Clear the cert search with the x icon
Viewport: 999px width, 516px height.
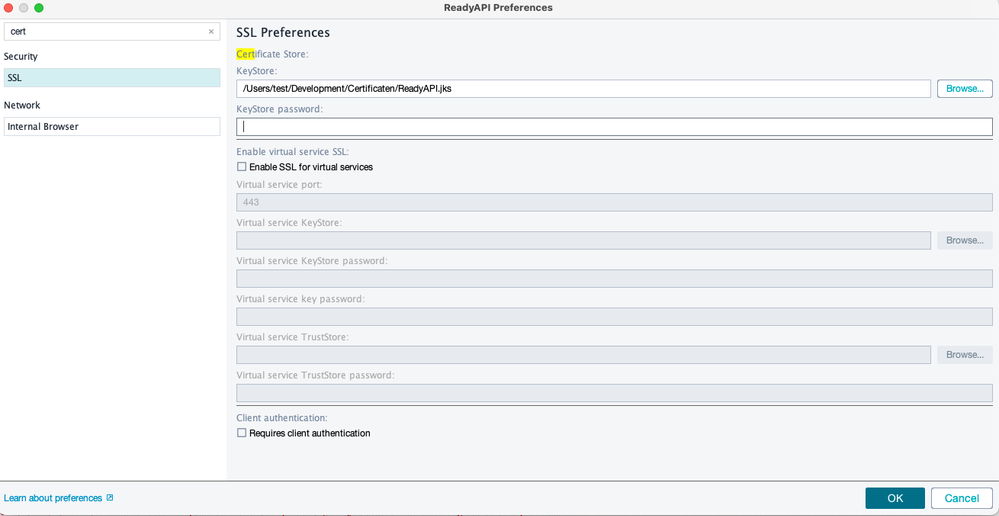tap(211, 31)
